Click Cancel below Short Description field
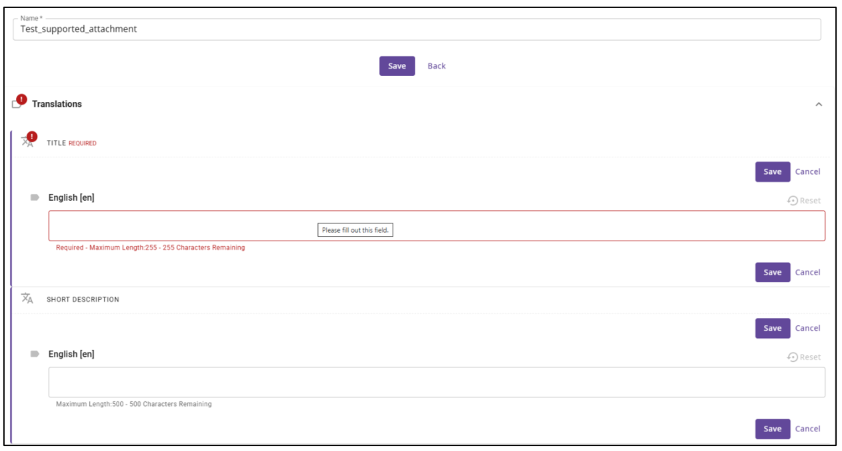This screenshot has width=842, height=451. pyautogui.click(x=807, y=428)
